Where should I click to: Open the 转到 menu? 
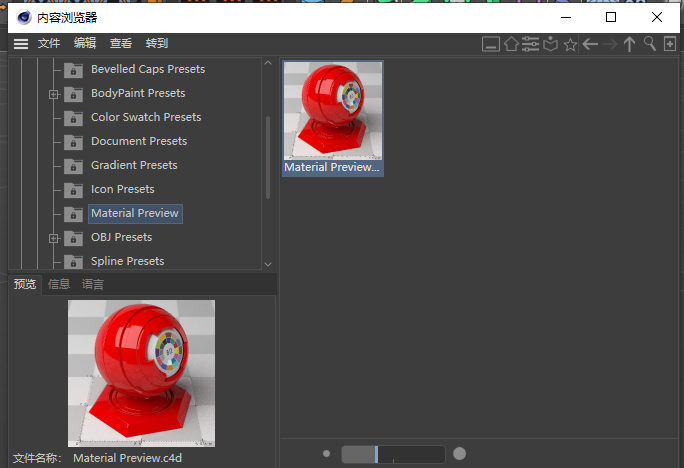tap(157, 43)
